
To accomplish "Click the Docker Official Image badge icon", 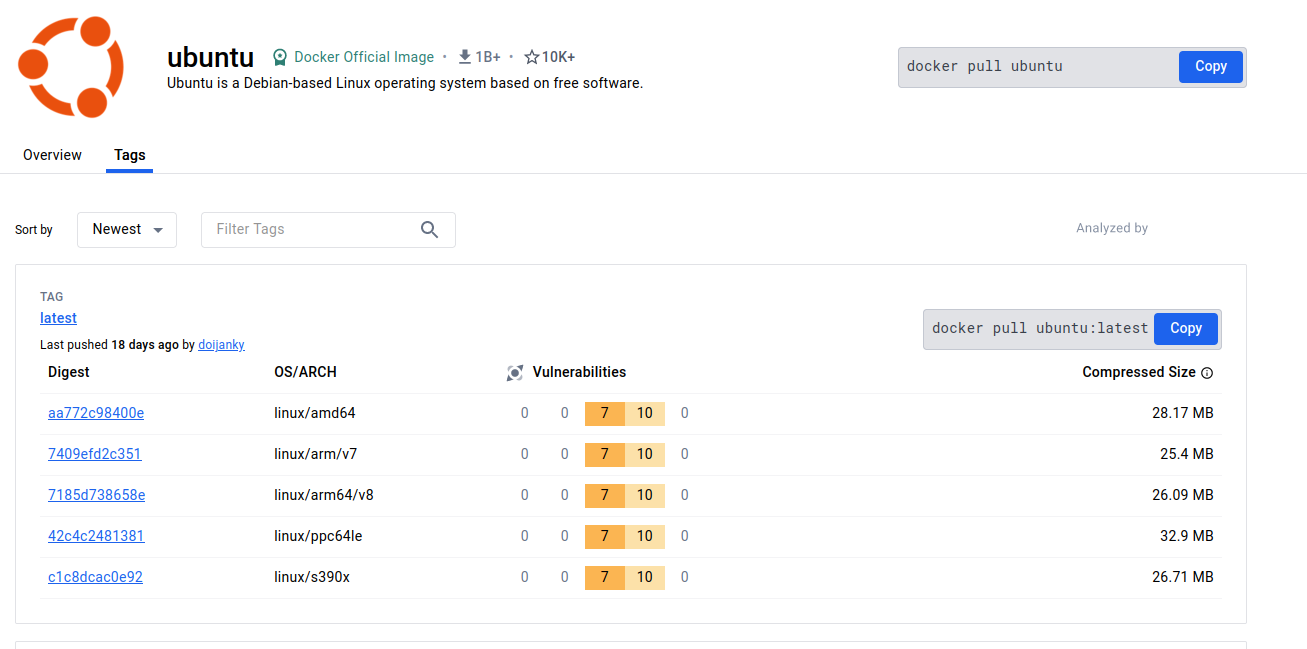I will 280,58.
